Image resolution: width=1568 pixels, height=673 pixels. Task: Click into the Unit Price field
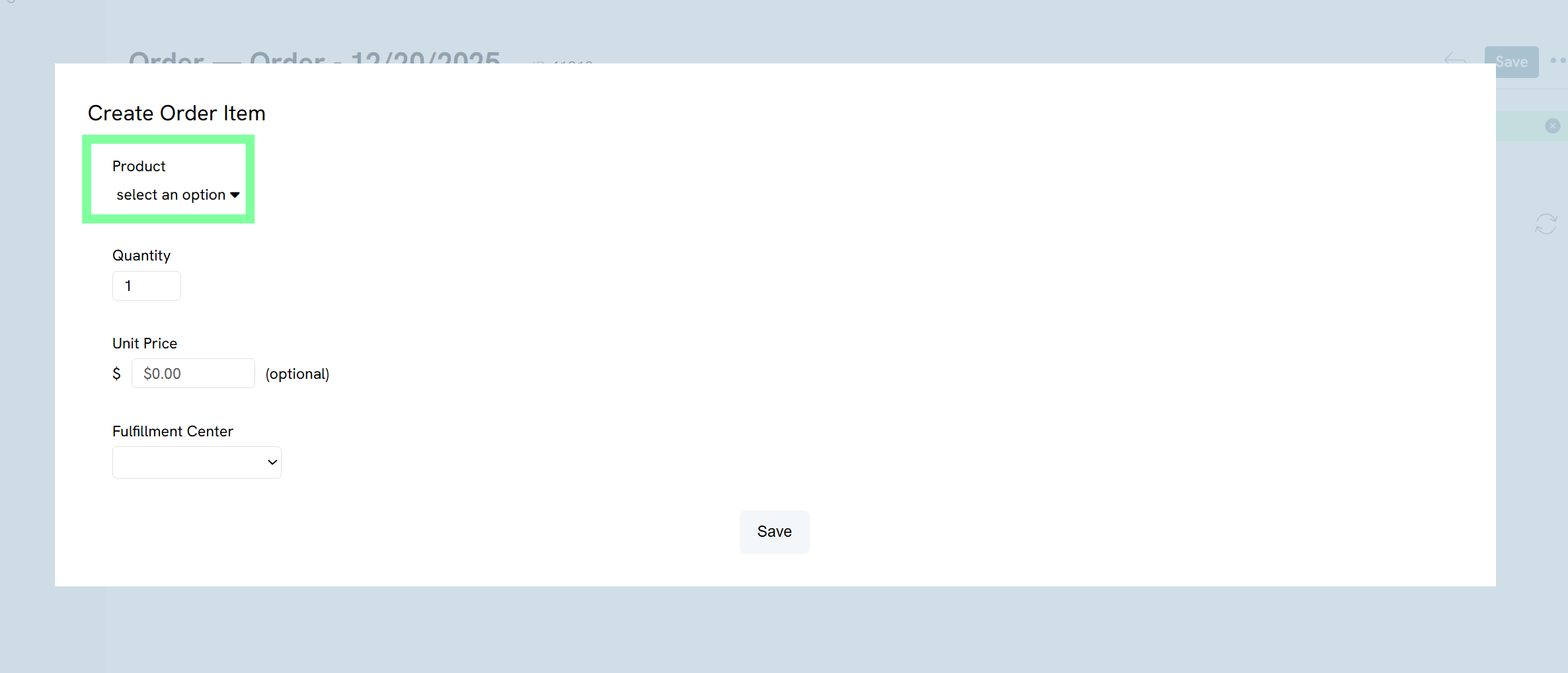pos(193,374)
